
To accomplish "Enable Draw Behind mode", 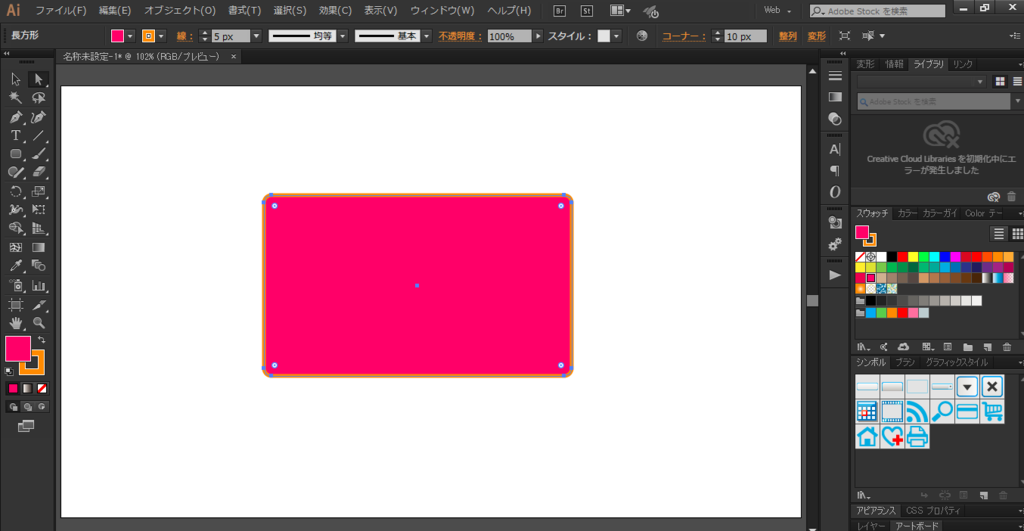I will [x=27, y=407].
